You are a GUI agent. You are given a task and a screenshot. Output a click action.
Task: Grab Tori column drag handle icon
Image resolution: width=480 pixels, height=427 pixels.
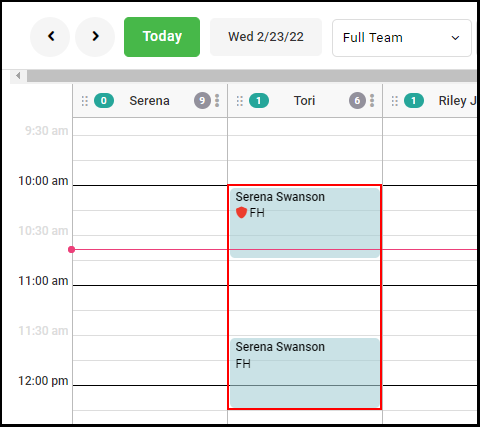(240, 101)
